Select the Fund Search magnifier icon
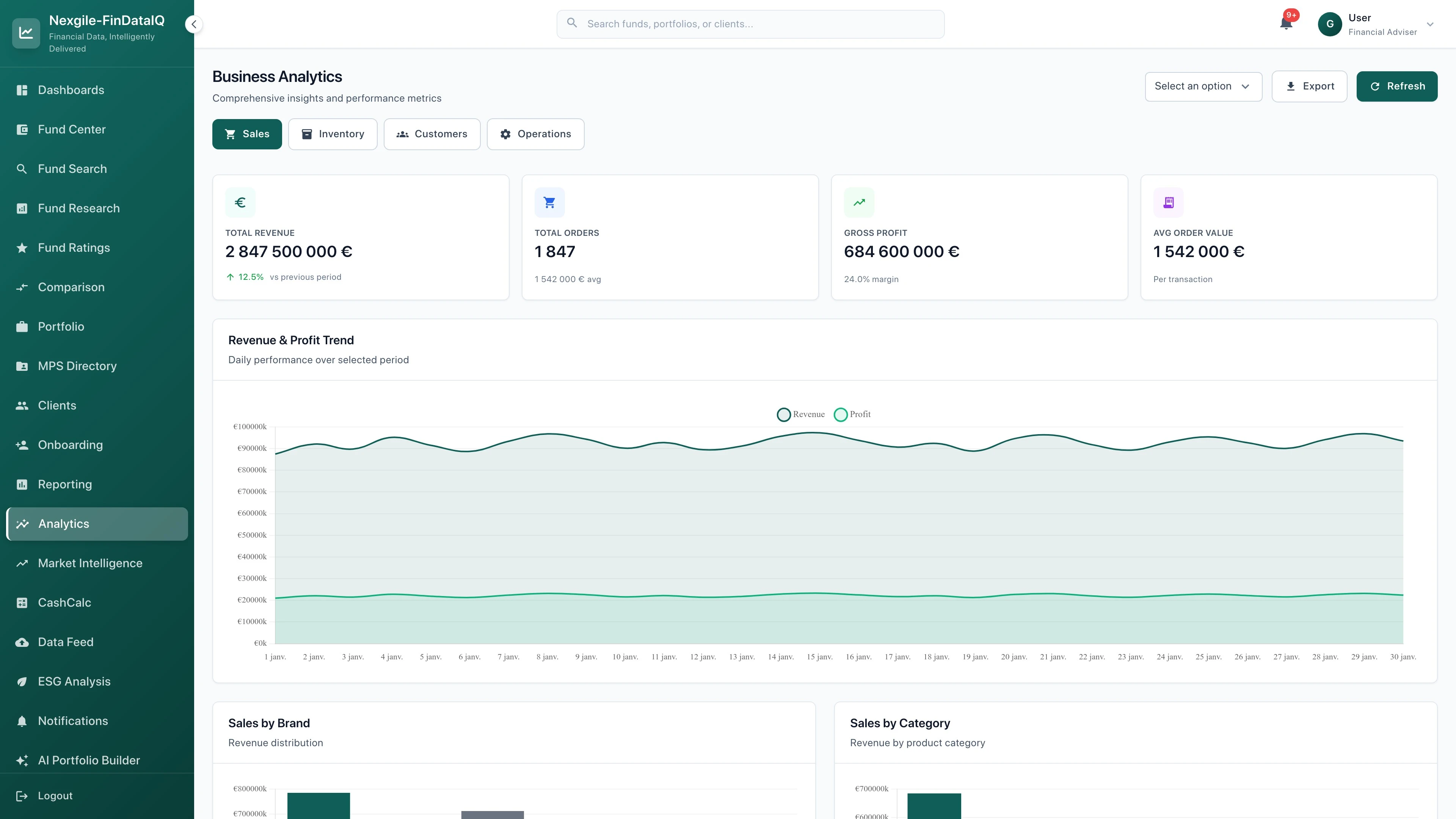The width and height of the screenshot is (1456, 819). tap(22, 168)
